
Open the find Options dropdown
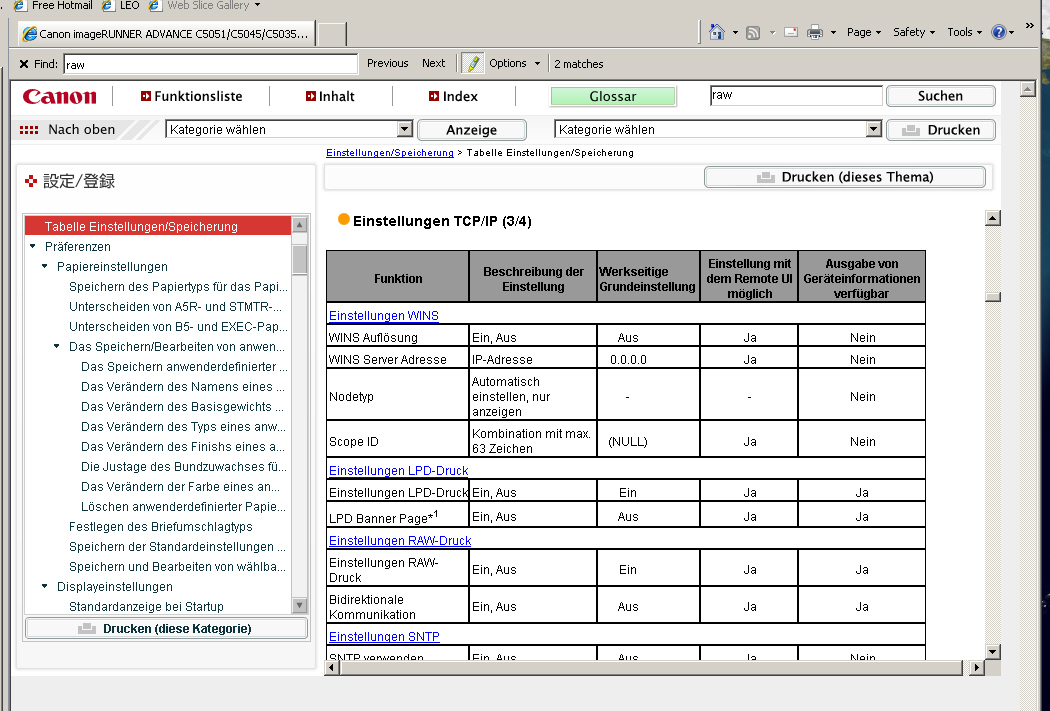pyautogui.click(x=514, y=63)
